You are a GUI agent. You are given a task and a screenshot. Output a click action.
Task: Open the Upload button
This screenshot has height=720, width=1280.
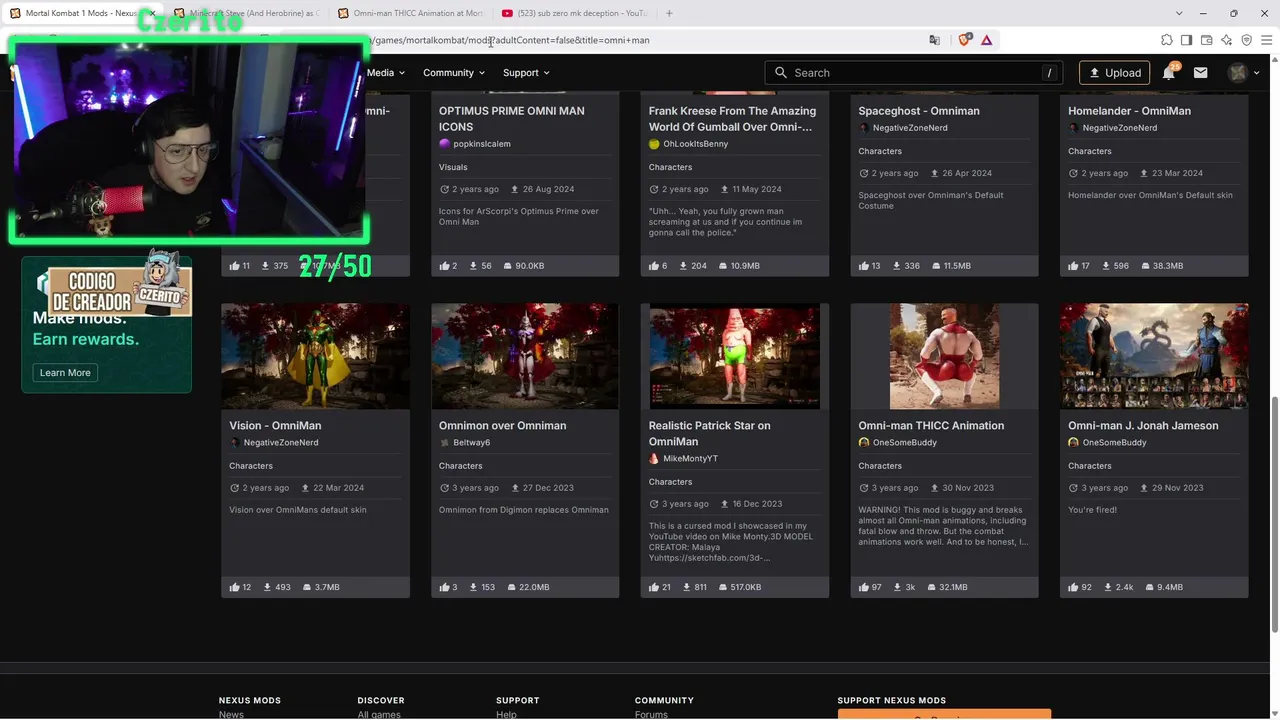(x=1115, y=73)
